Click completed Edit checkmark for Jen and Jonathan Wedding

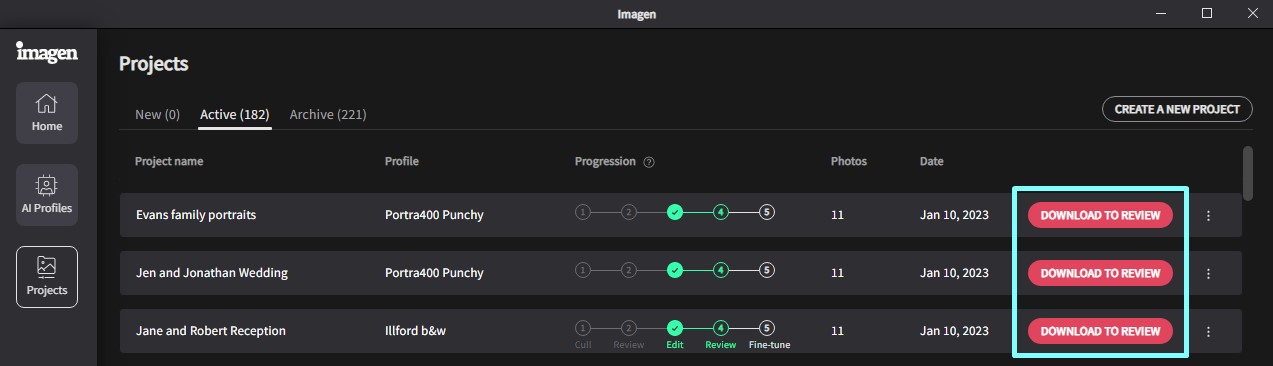click(675, 270)
